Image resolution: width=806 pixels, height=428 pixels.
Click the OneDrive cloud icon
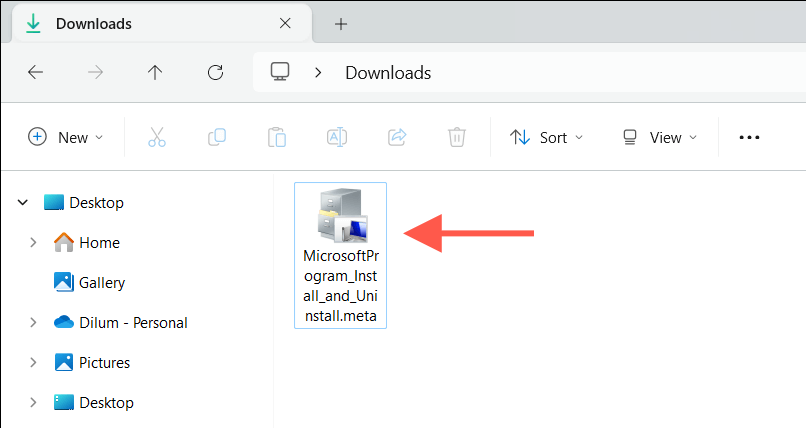64,322
